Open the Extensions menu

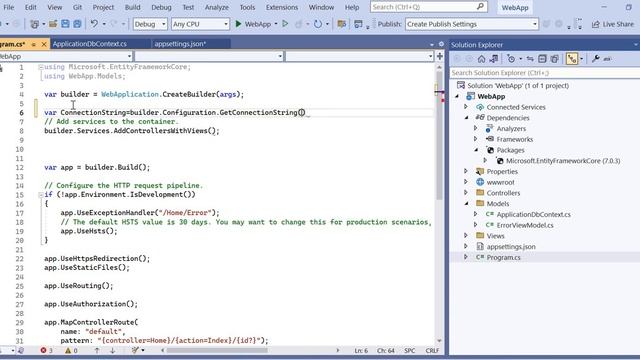(282, 7)
